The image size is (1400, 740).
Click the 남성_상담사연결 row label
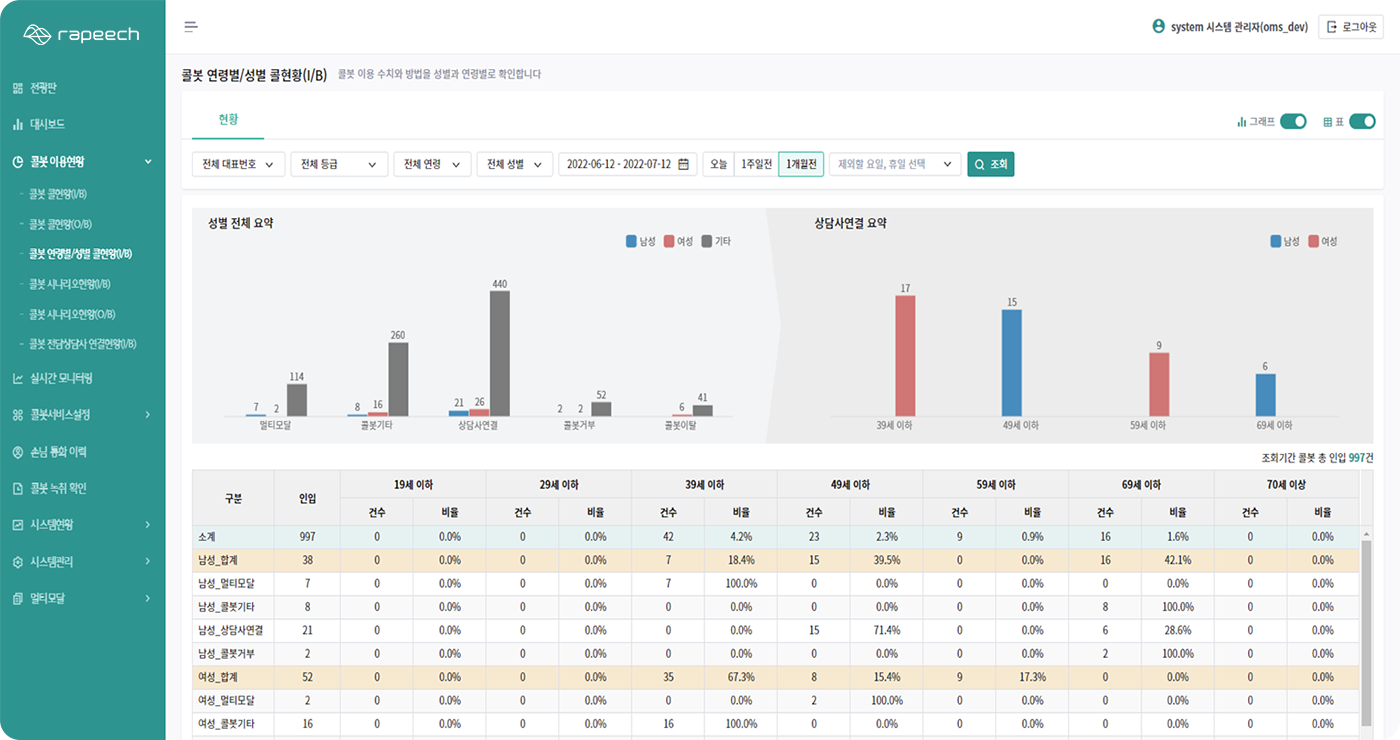coord(229,630)
